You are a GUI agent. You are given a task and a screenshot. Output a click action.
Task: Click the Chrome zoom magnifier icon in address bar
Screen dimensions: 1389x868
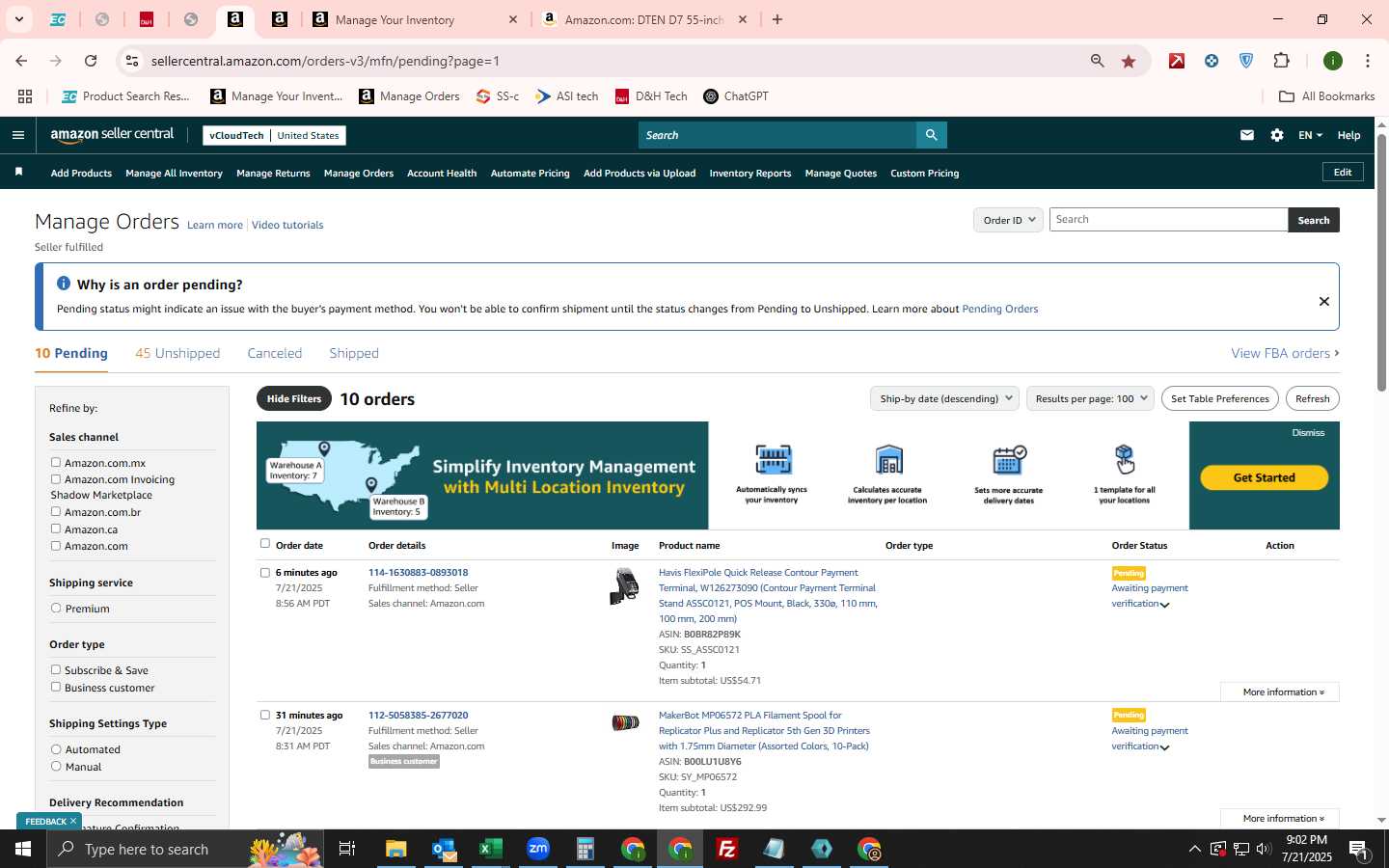tap(1097, 61)
